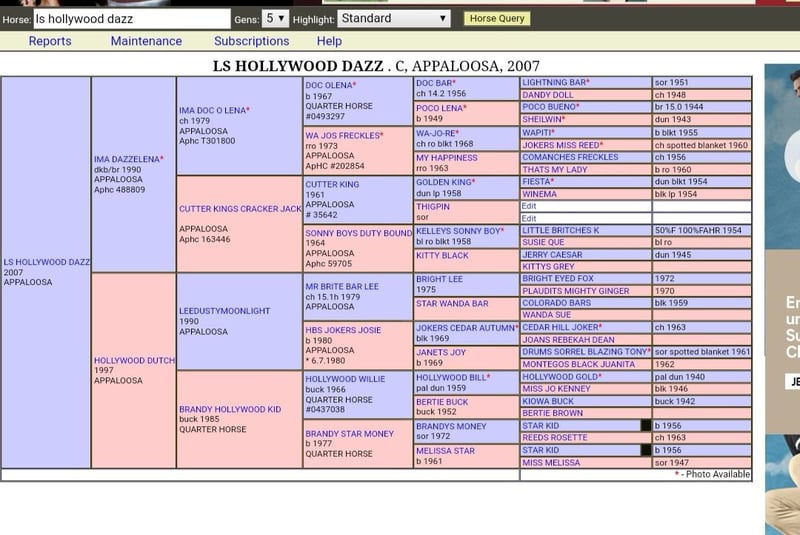Screen dimensions: 800x535
Task: Click the Brandy Hollywood Kid link
Action: point(229,409)
